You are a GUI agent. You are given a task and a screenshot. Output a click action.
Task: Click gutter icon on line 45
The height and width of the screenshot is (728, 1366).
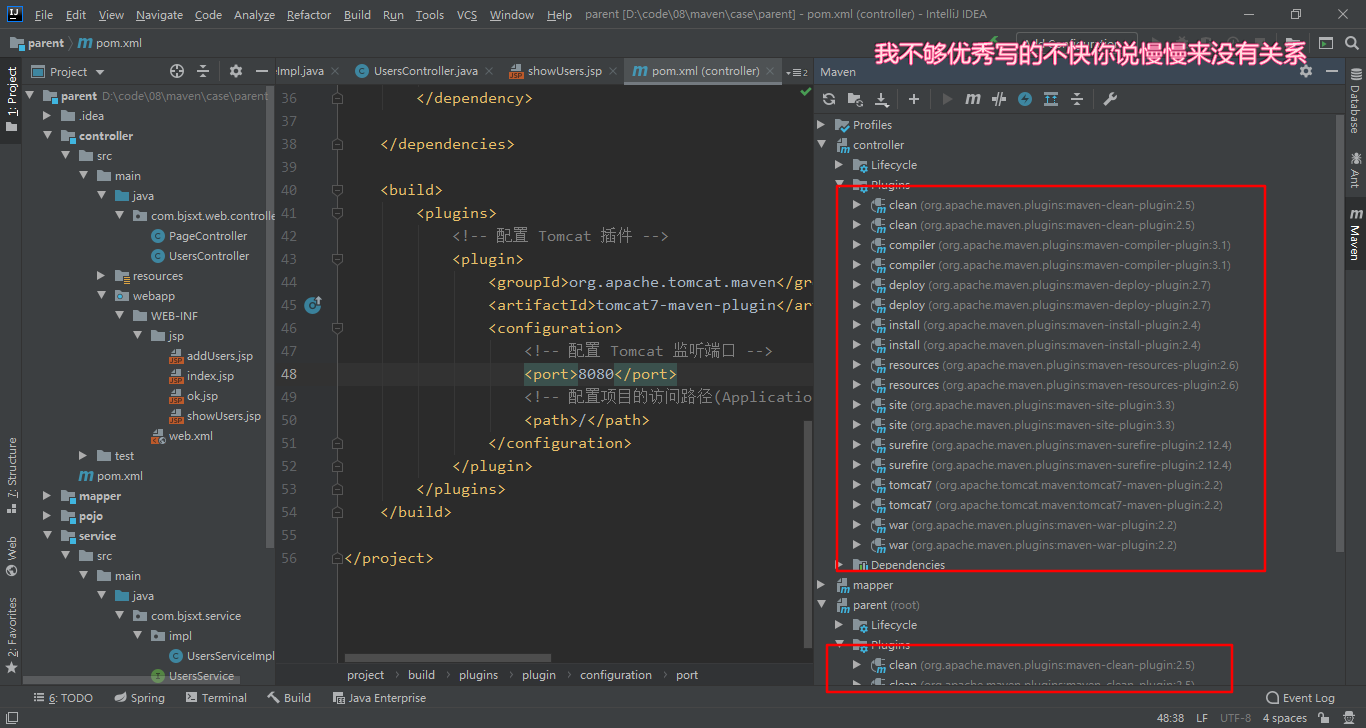point(312,305)
